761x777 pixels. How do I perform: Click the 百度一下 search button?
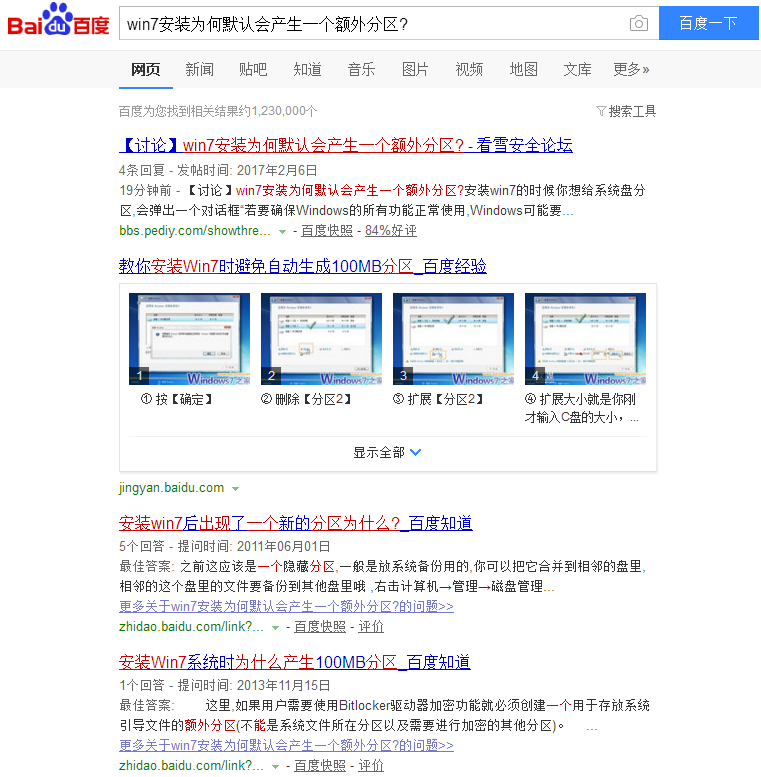pyautogui.click(x=708, y=23)
